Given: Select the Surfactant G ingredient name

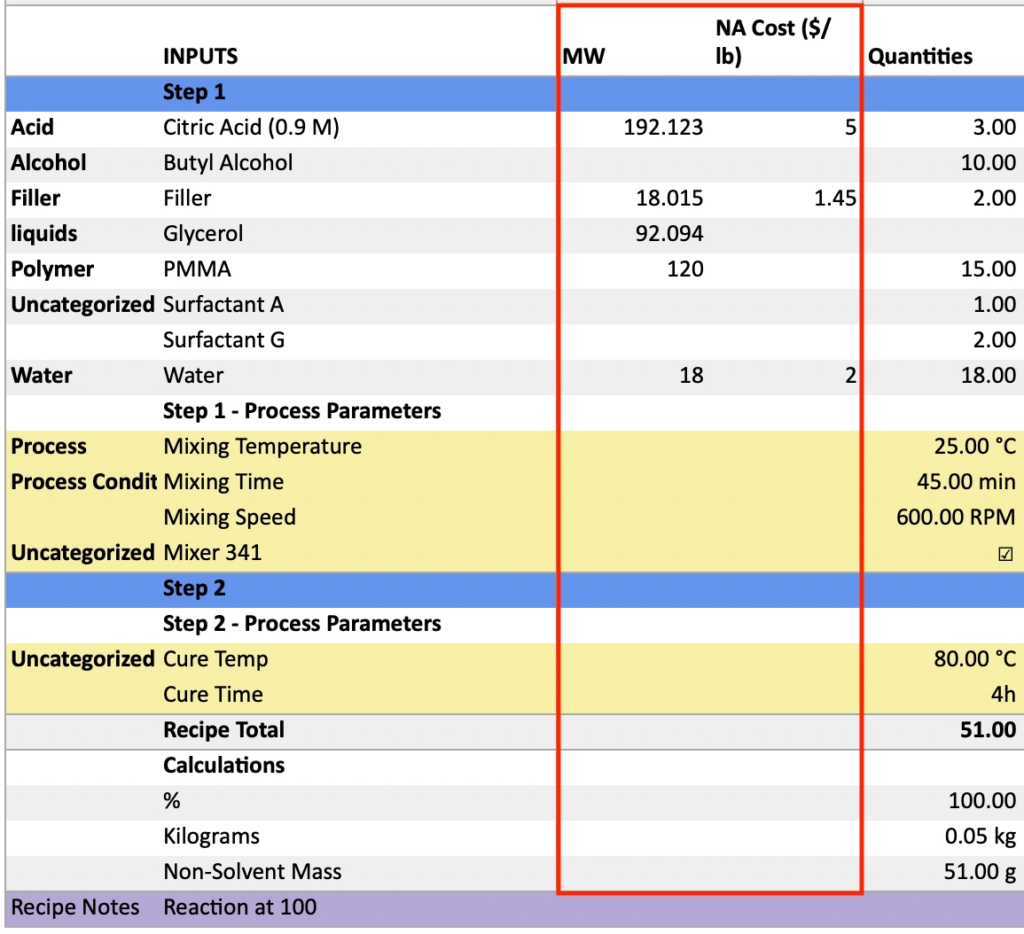Looking at the screenshot, I should click(224, 340).
